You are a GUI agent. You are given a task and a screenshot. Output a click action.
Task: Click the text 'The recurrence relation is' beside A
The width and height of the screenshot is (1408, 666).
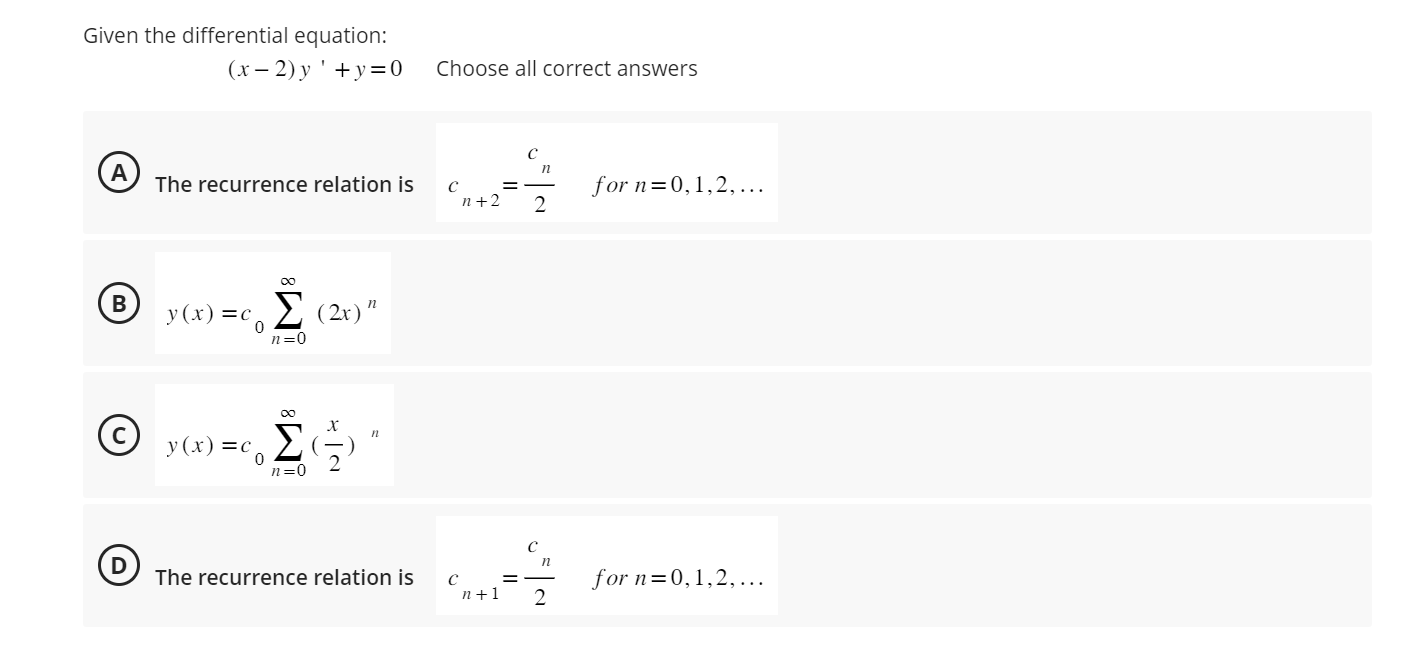tap(284, 185)
